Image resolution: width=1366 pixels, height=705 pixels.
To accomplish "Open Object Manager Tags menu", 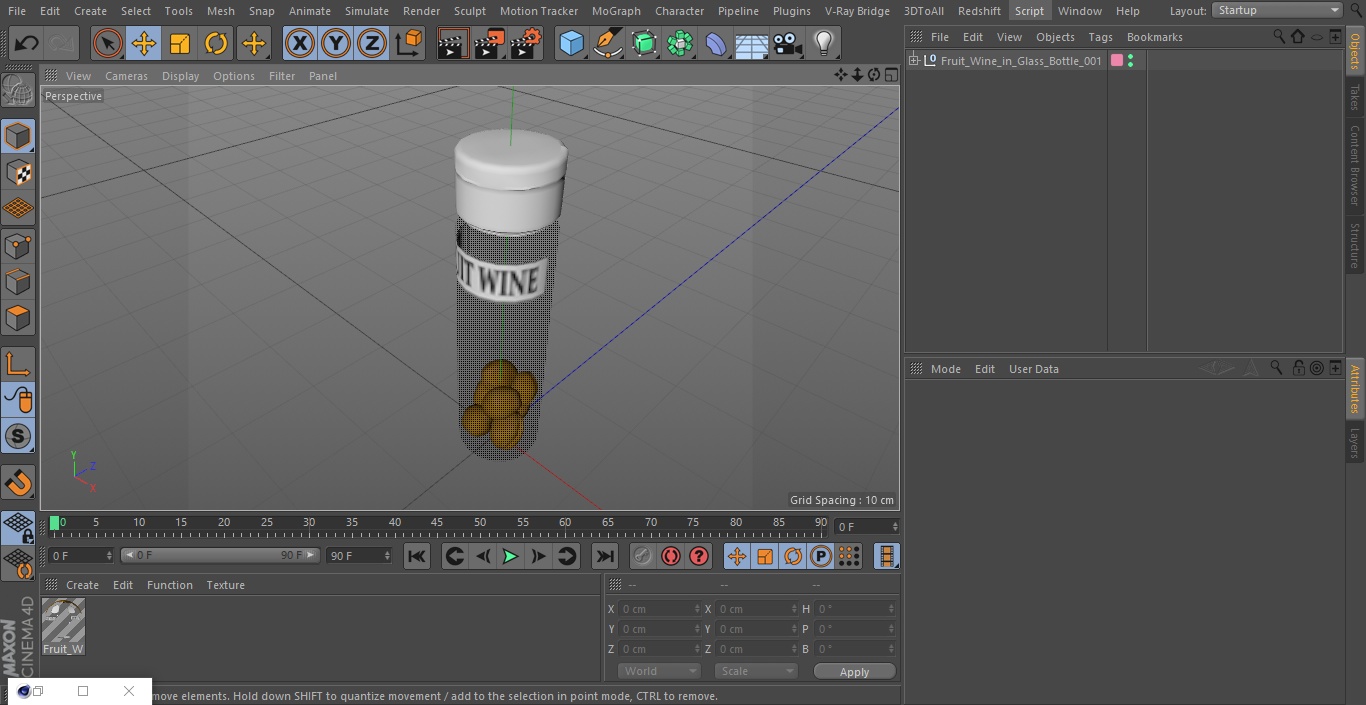I will click(1100, 37).
